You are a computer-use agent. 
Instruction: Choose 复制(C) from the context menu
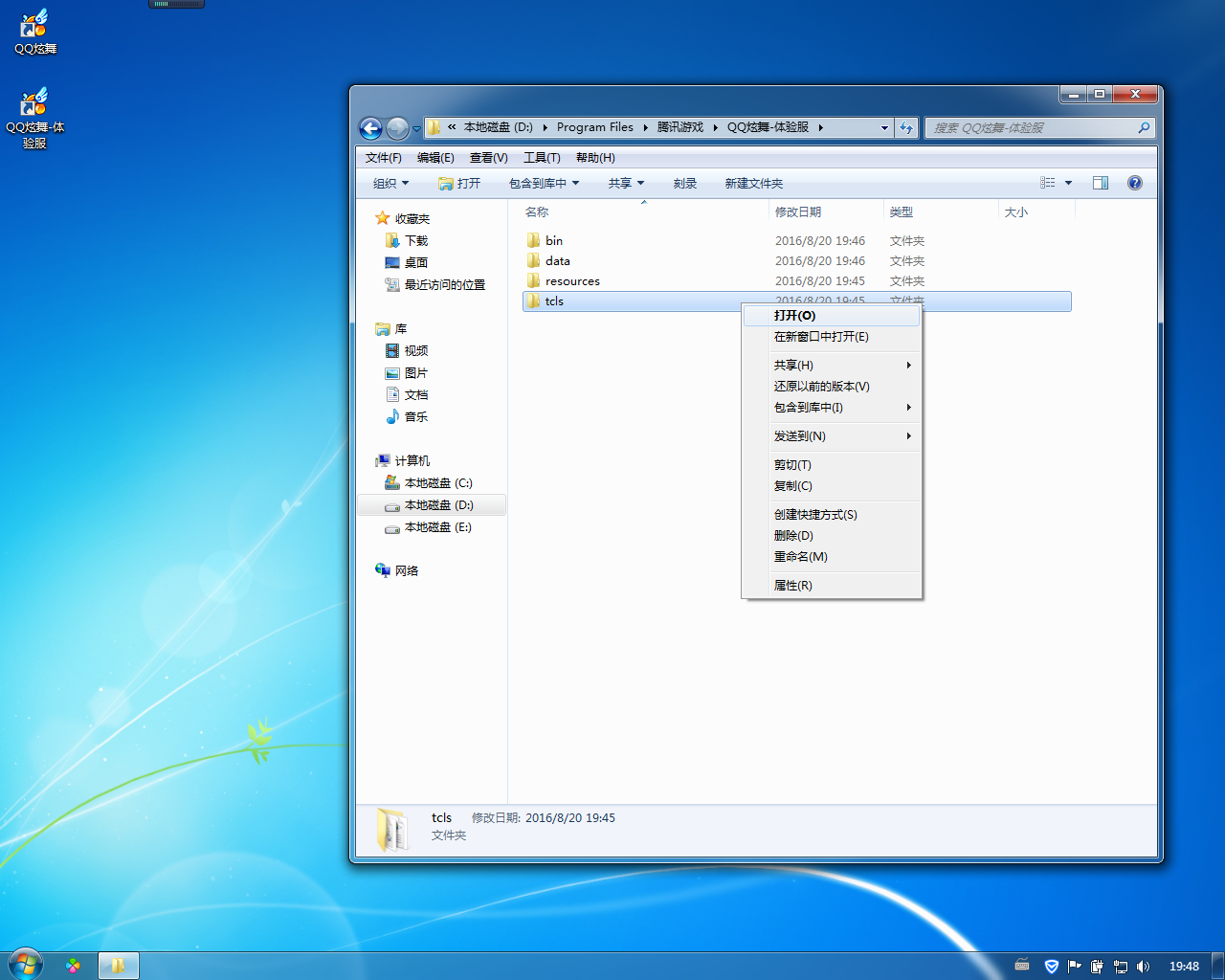pyautogui.click(x=832, y=486)
